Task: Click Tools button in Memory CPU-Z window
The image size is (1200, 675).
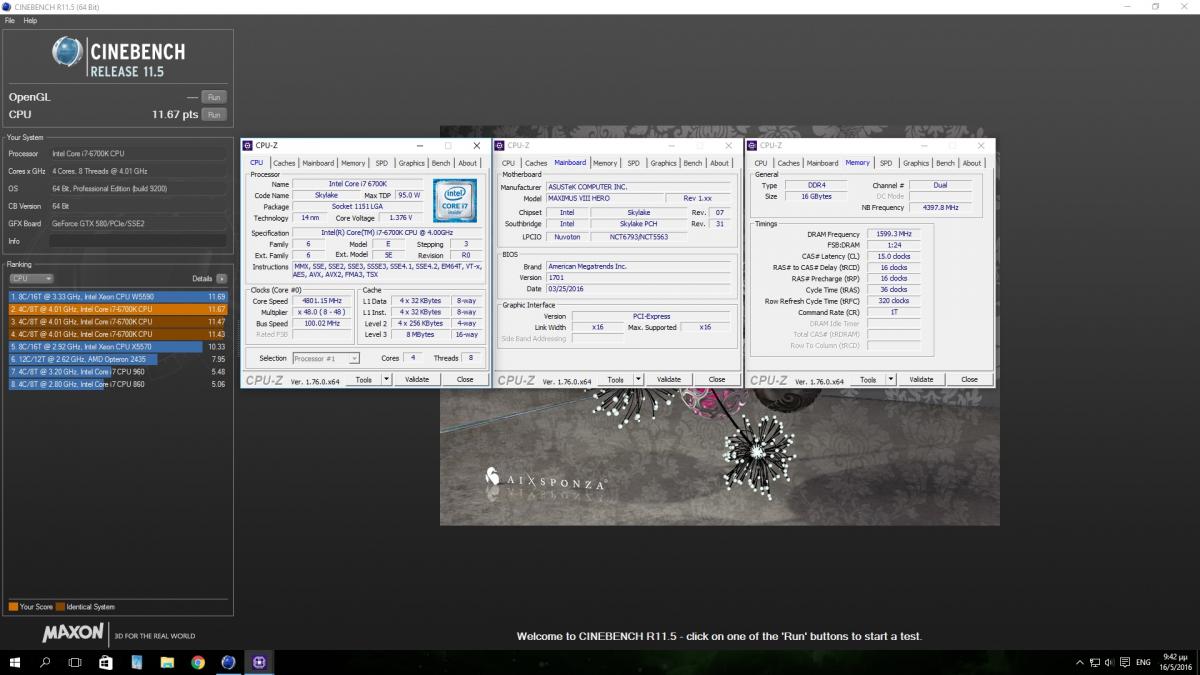Action: pyautogui.click(x=867, y=379)
